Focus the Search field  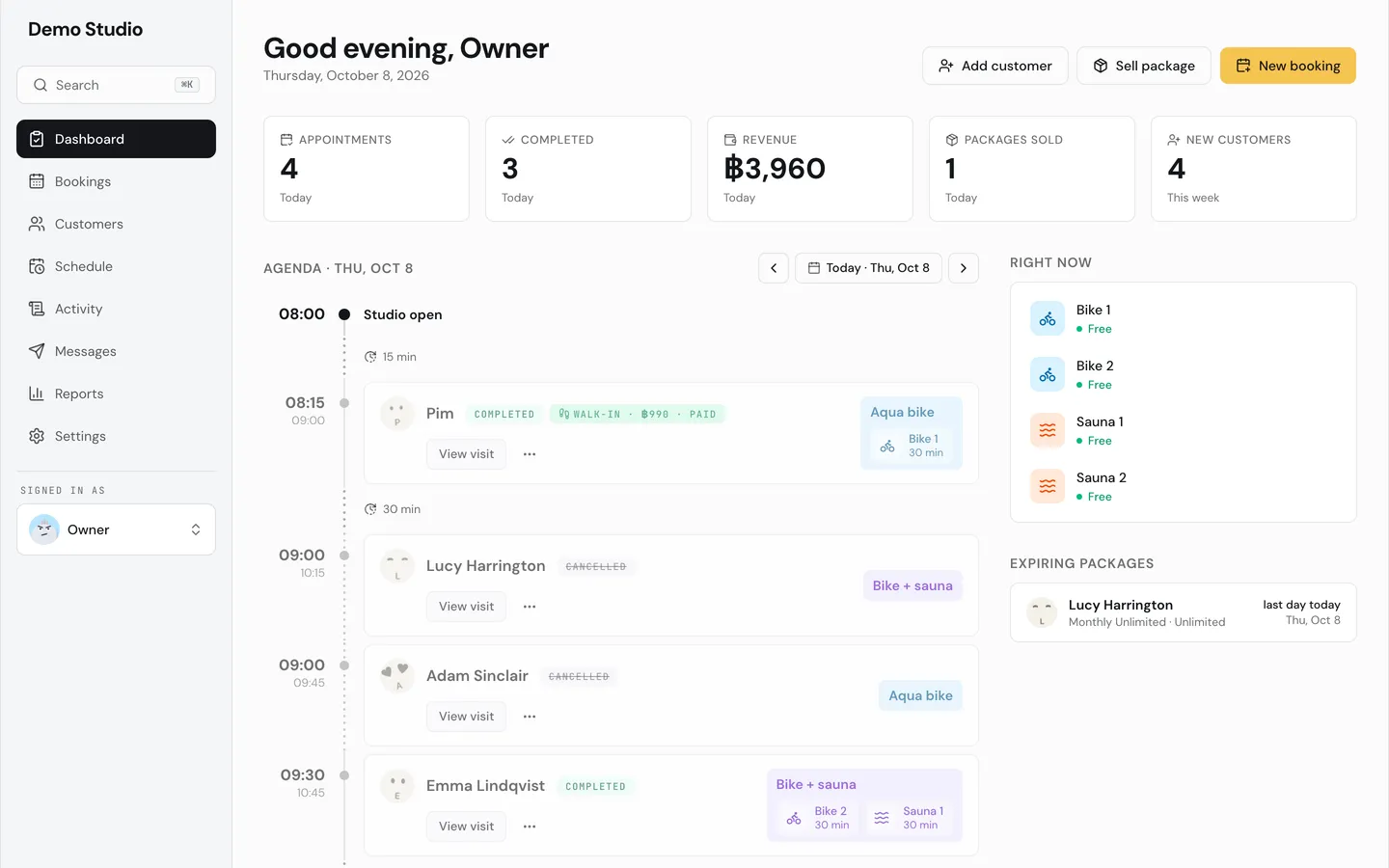116,85
